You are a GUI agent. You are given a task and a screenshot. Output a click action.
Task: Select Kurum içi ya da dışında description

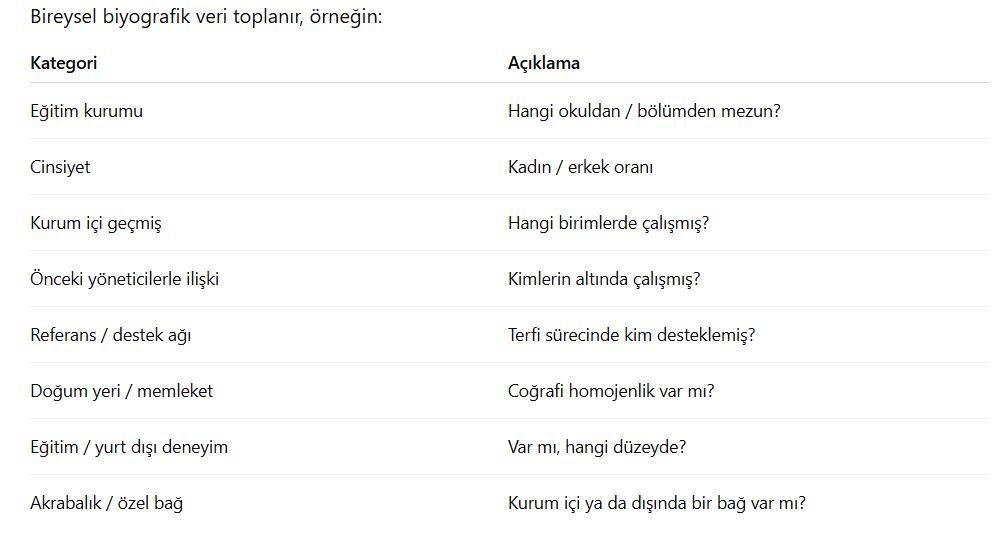coord(656,503)
